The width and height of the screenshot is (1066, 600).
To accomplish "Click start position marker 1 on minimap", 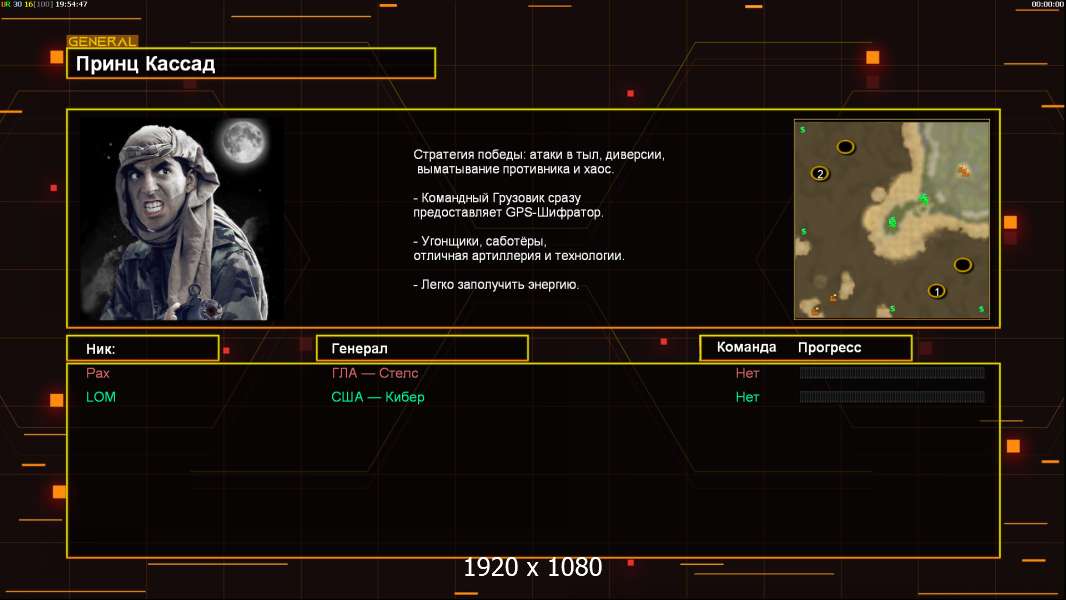I will pos(936,292).
